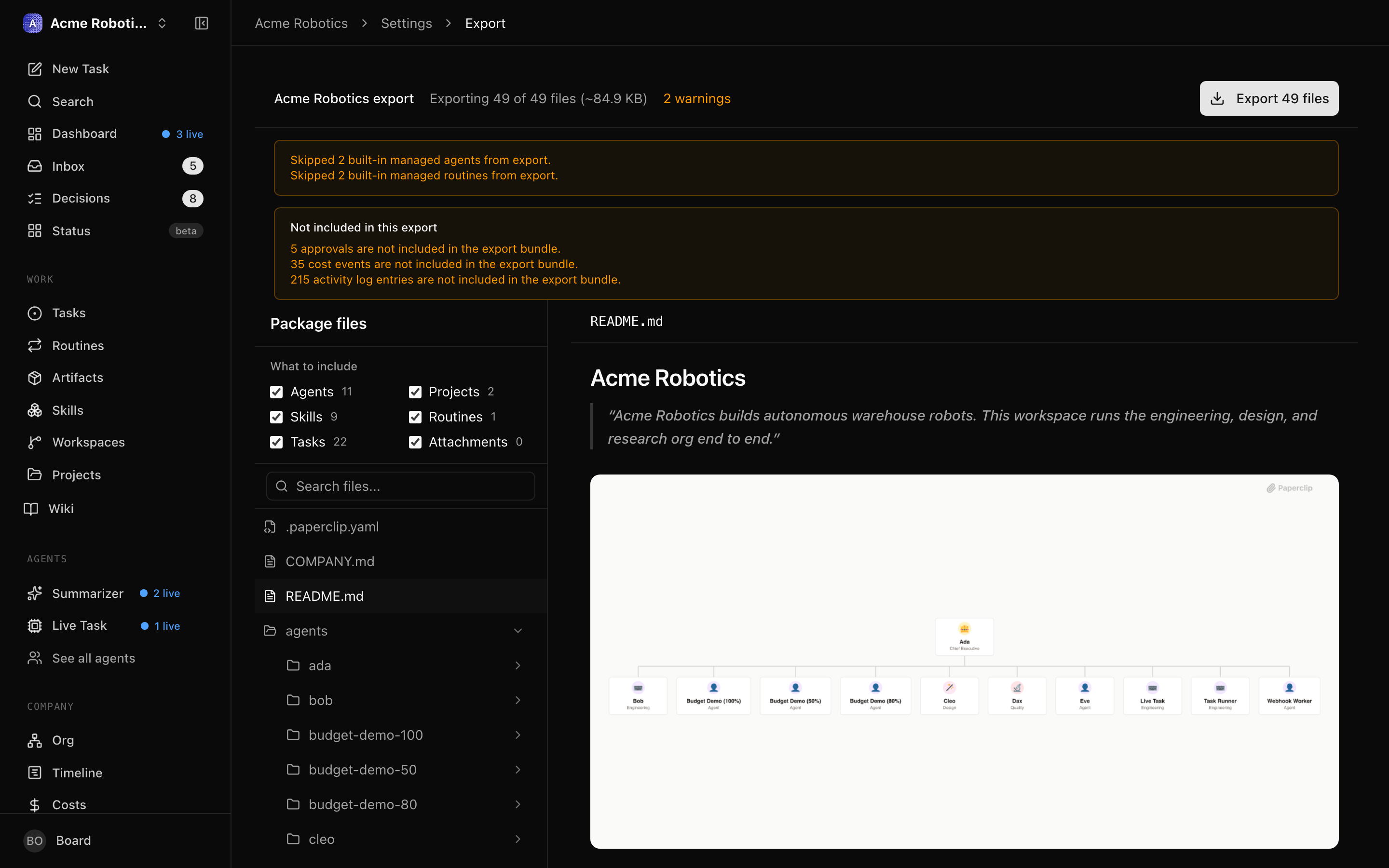Click the Summarizer sparkle icon
This screenshot has height=868, width=1389.
tap(35, 593)
